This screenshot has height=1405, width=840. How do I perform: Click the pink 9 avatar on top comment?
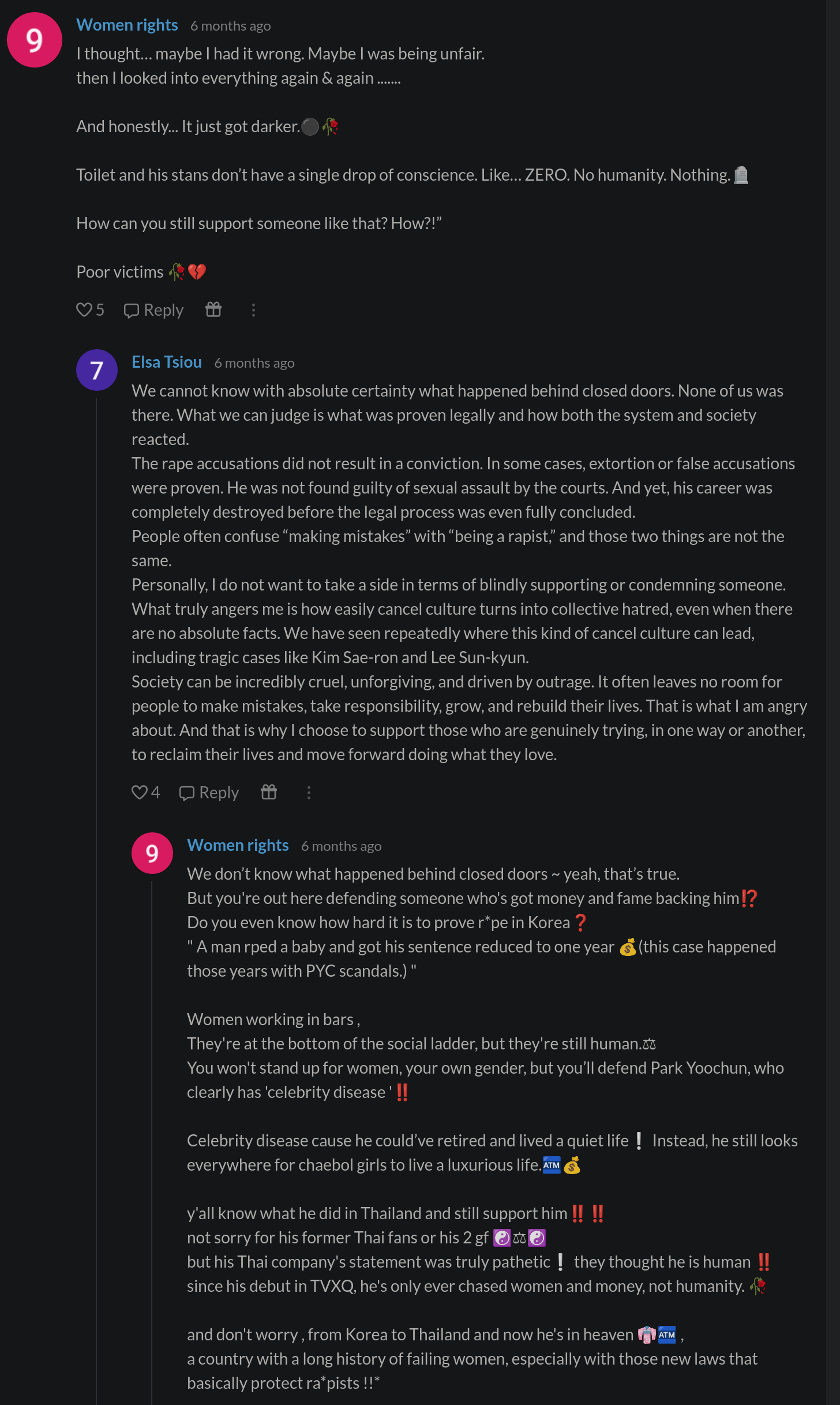point(35,40)
